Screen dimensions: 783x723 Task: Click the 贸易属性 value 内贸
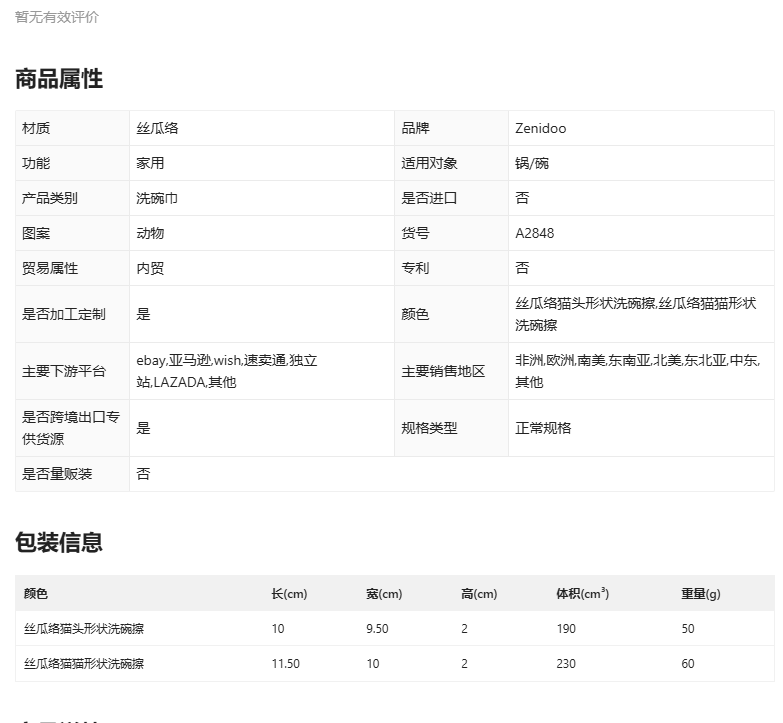tap(150, 268)
